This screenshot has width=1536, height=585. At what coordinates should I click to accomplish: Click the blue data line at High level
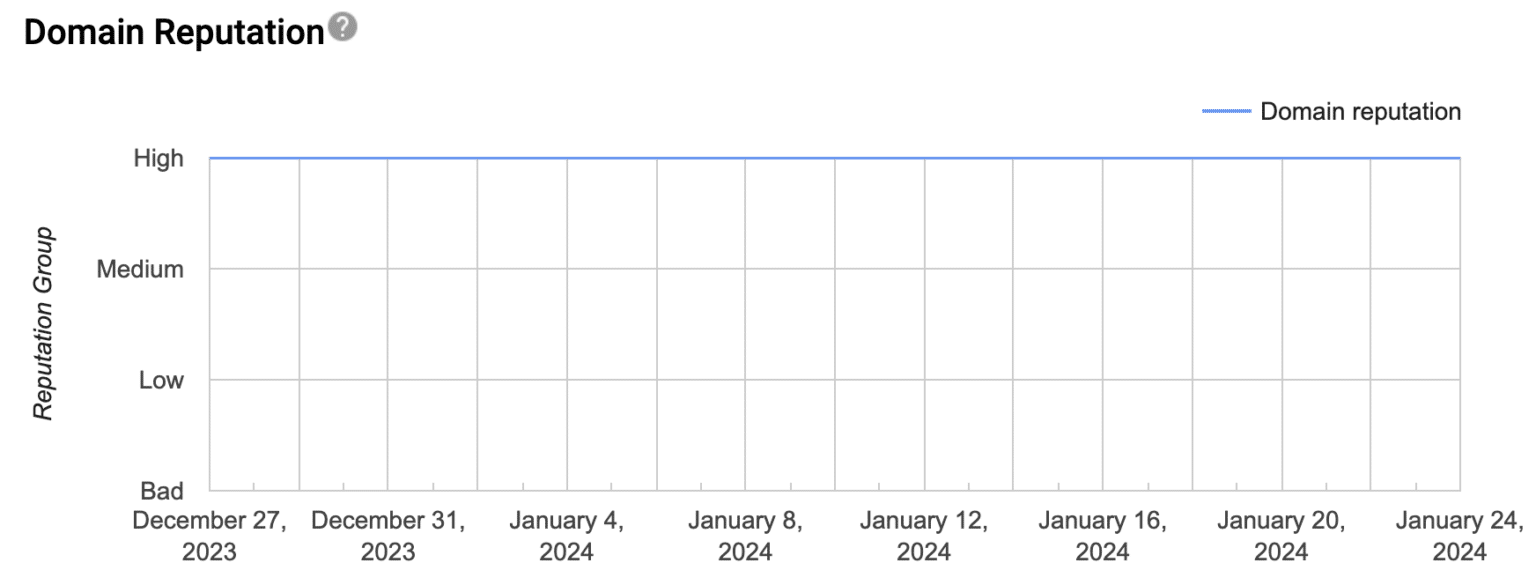click(834, 158)
